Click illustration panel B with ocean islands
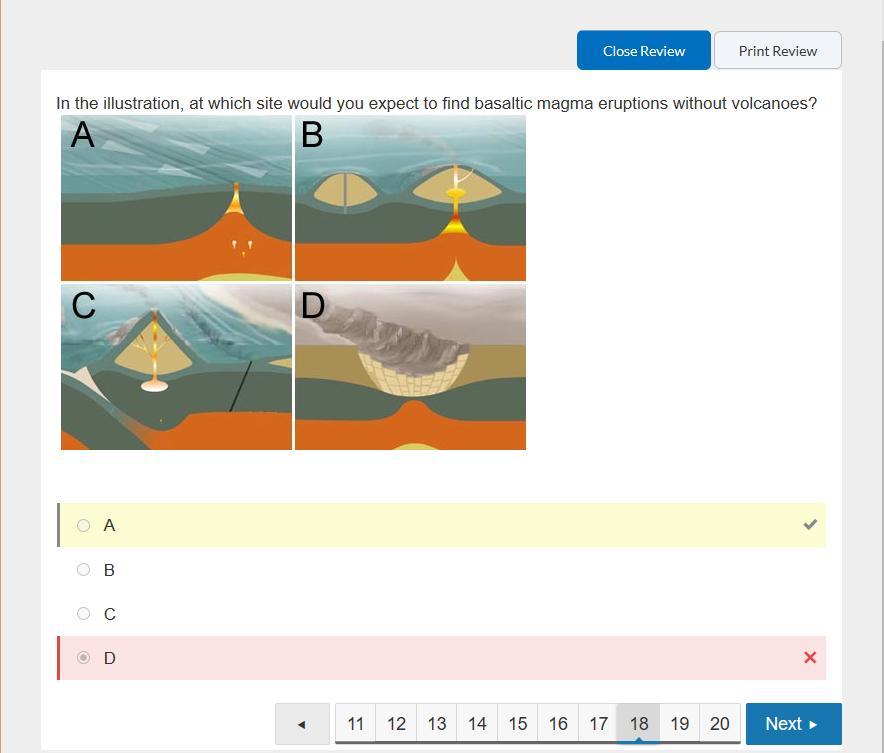The image size is (884, 753). 410,198
